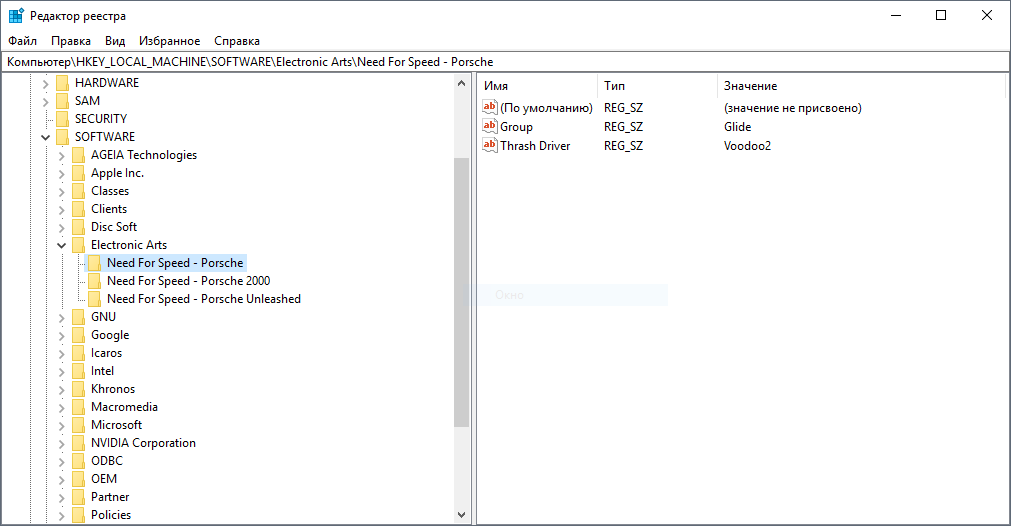Open the Избранное menu

[170, 41]
